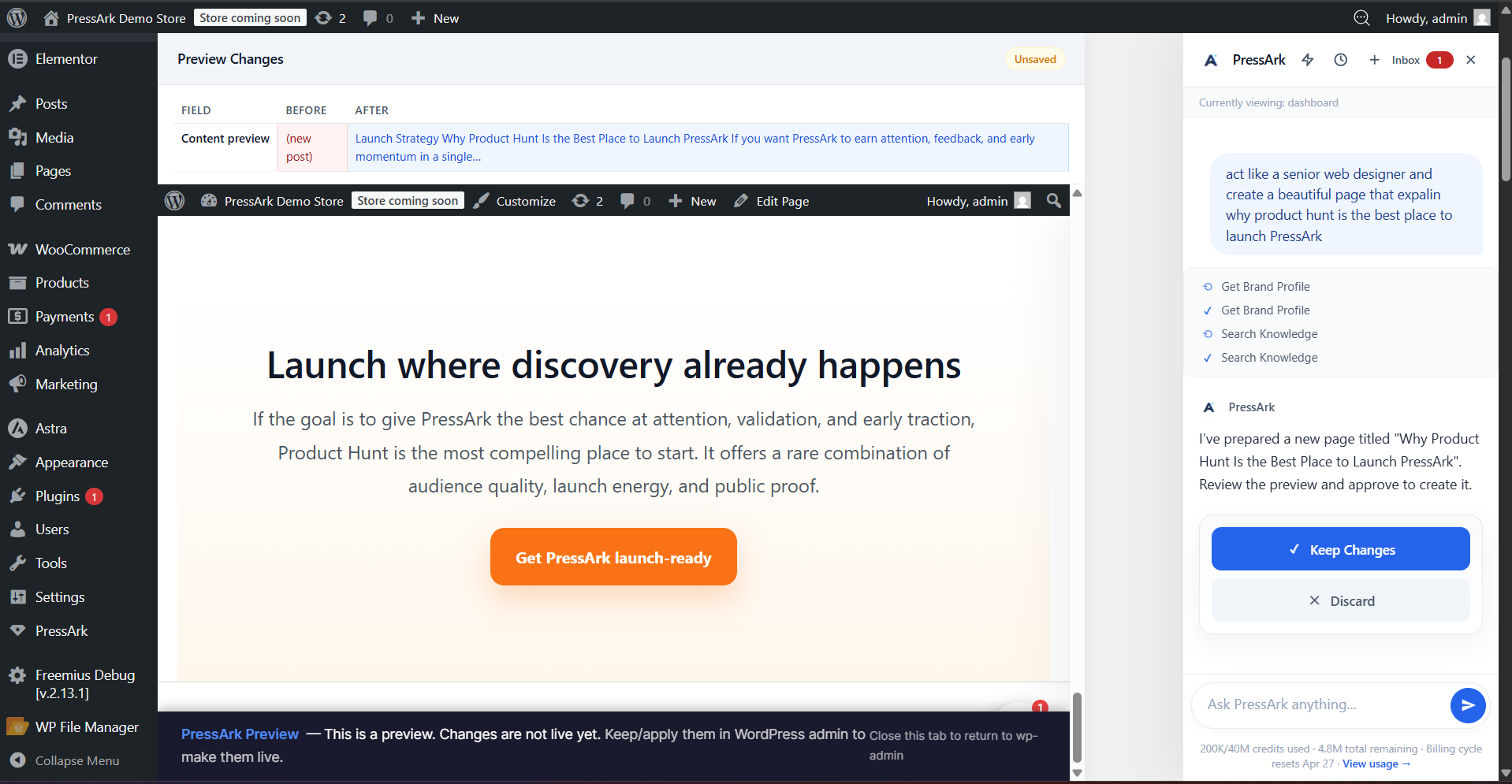1512x784 pixels.
Task: Click Edit Page pencil in preview bar
Action: (771, 201)
